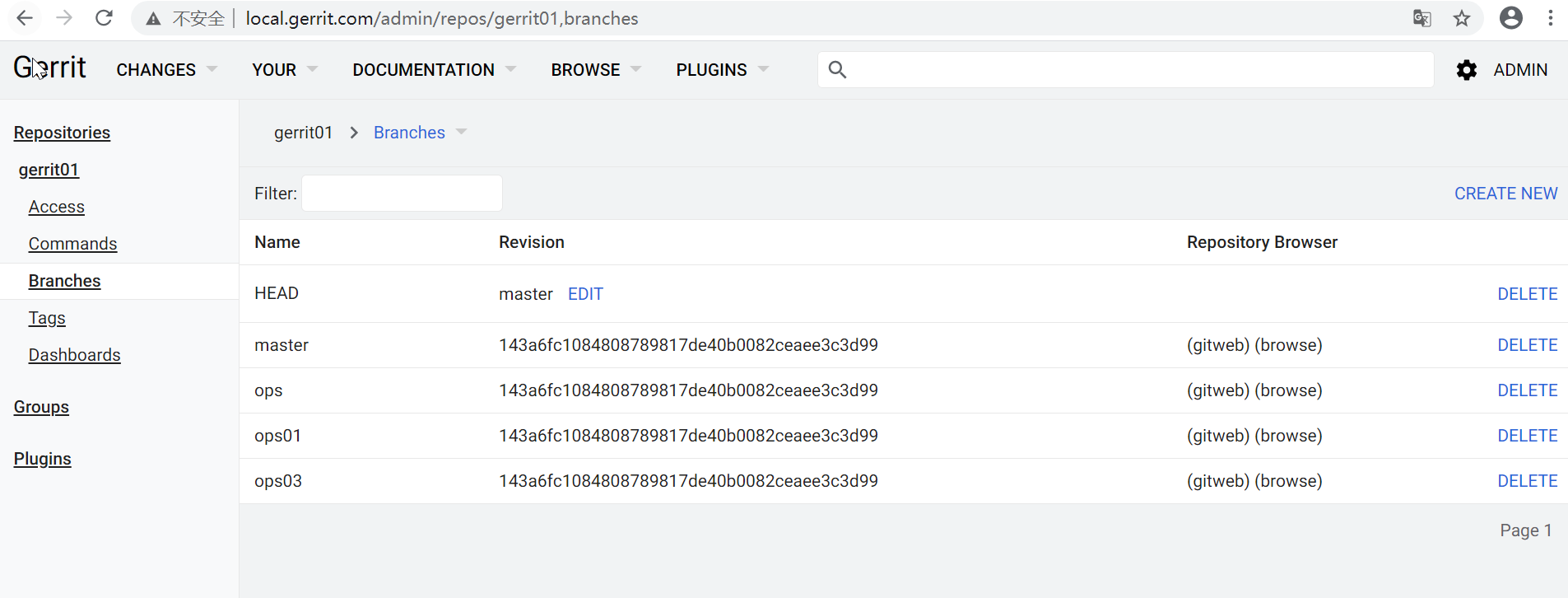Open Tags in the sidebar
Screen dimensions: 1568x598
(47, 318)
